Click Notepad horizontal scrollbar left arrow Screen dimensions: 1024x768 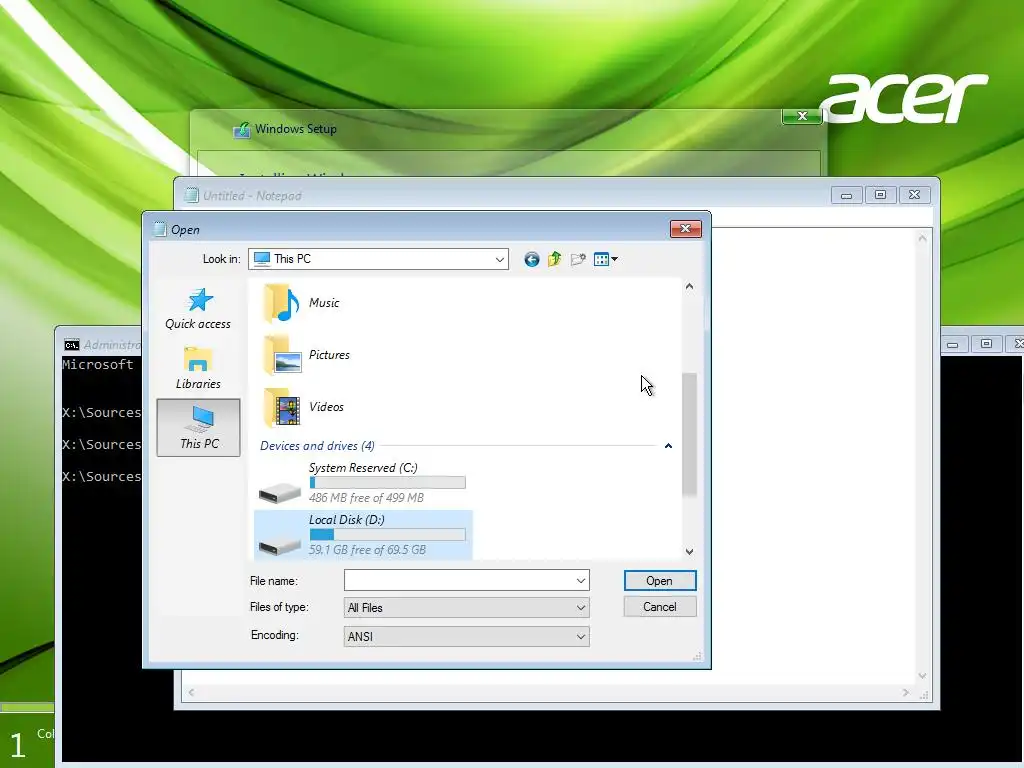click(191, 692)
